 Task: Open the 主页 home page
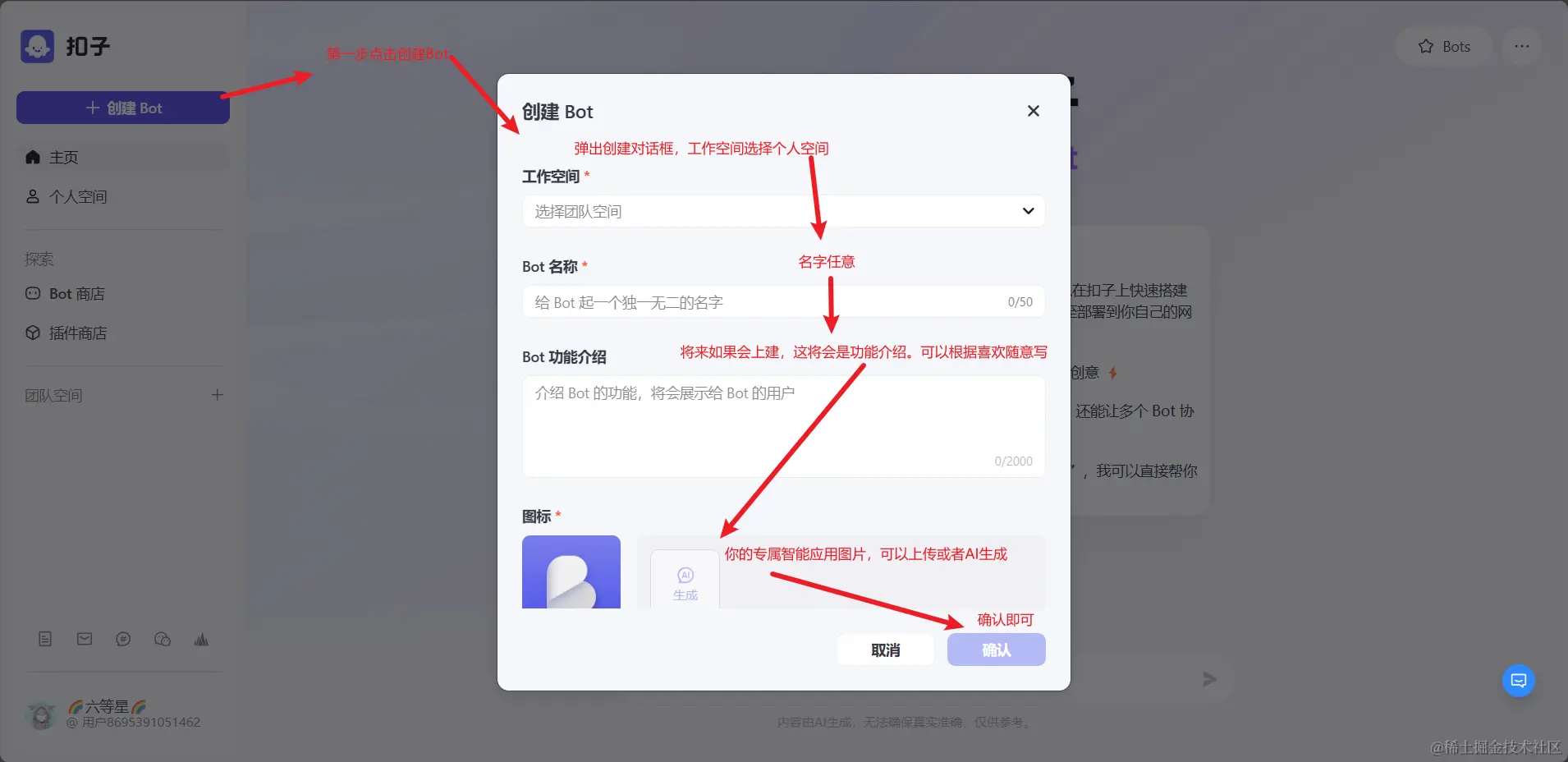coord(123,157)
